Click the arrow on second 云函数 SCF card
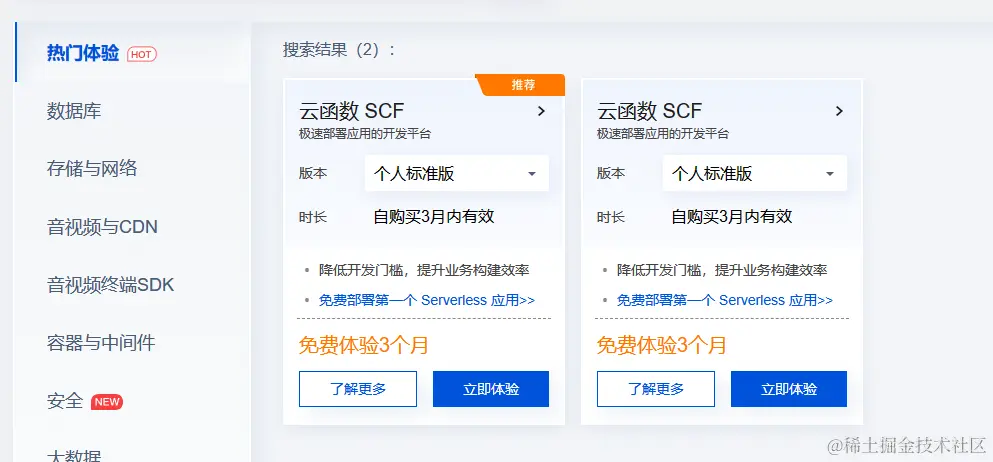Image resolution: width=993 pixels, height=462 pixels. tap(839, 111)
